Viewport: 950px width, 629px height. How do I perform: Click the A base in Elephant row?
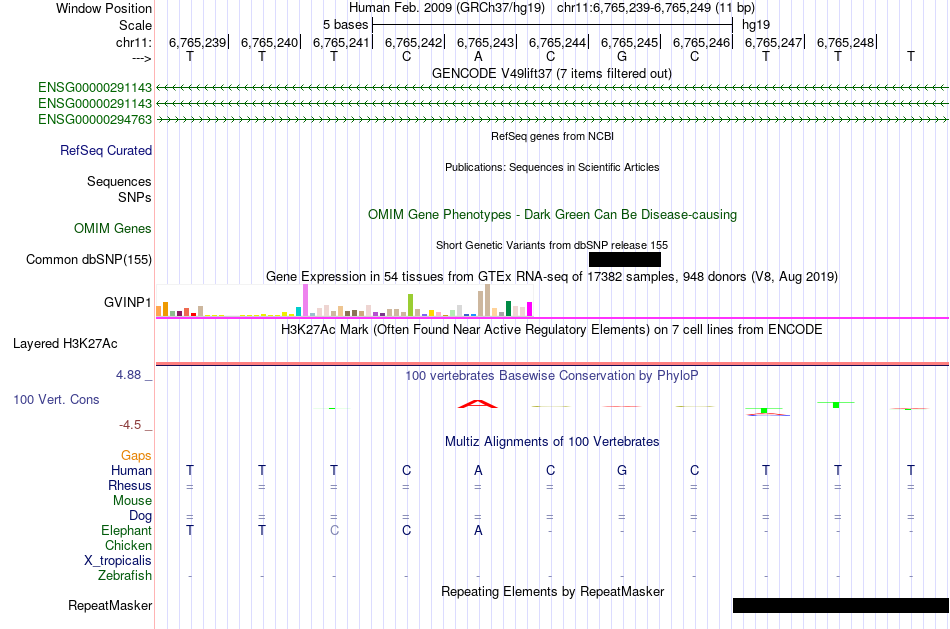pyautogui.click(x=478, y=530)
